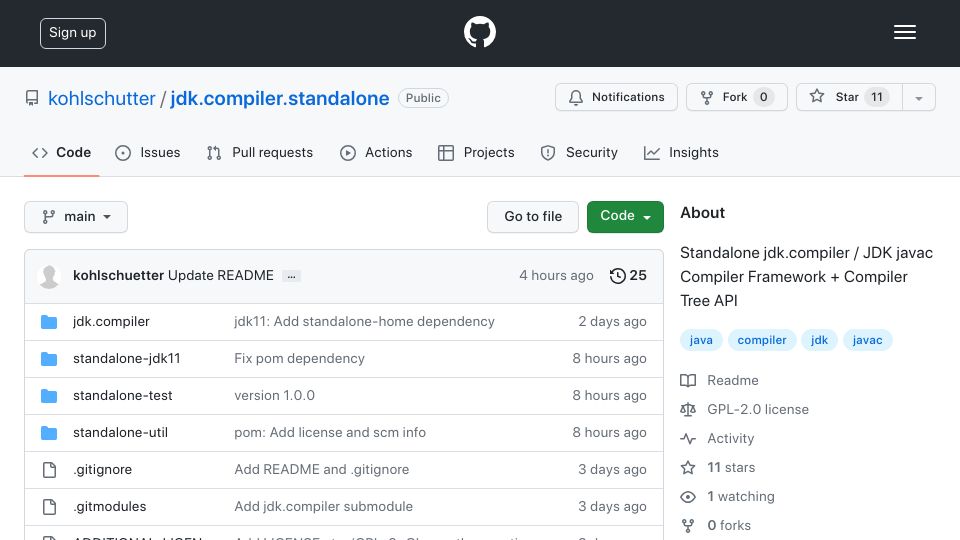The width and height of the screenshot is (960, 540).
Task: Open 'Add README and .gitignore' commit
Action: tap(321, 470)
